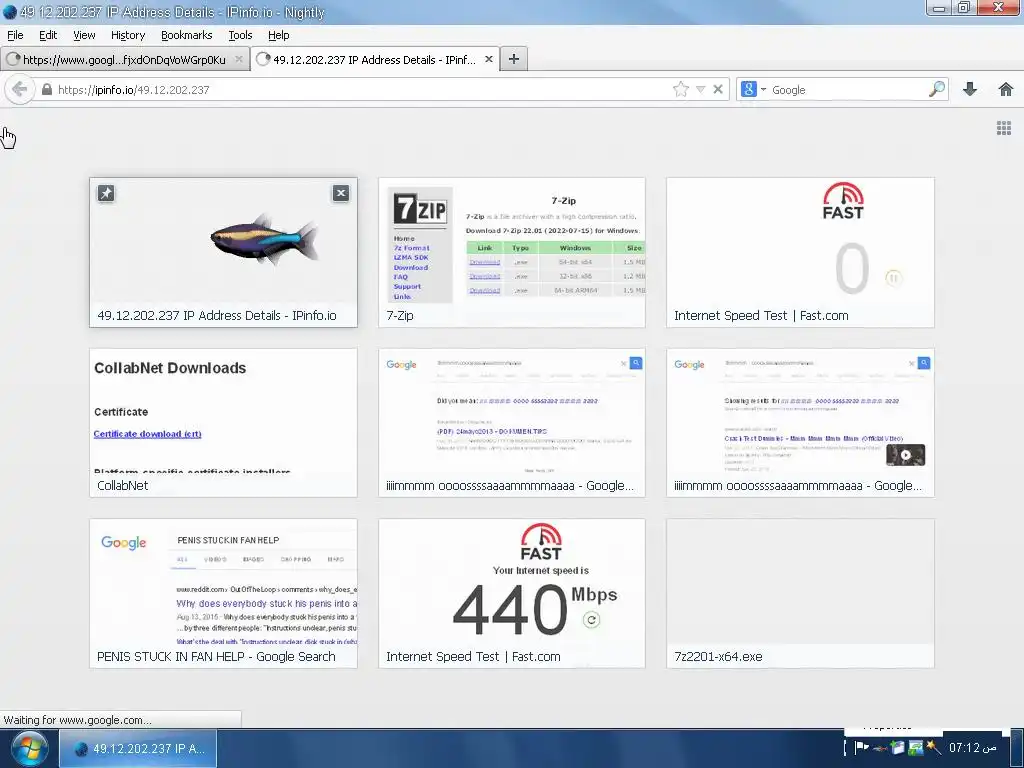This screenshot has height=768, width=1024.
Task: Click the taskbar clock showing 07:12
Action: [973, 748]
